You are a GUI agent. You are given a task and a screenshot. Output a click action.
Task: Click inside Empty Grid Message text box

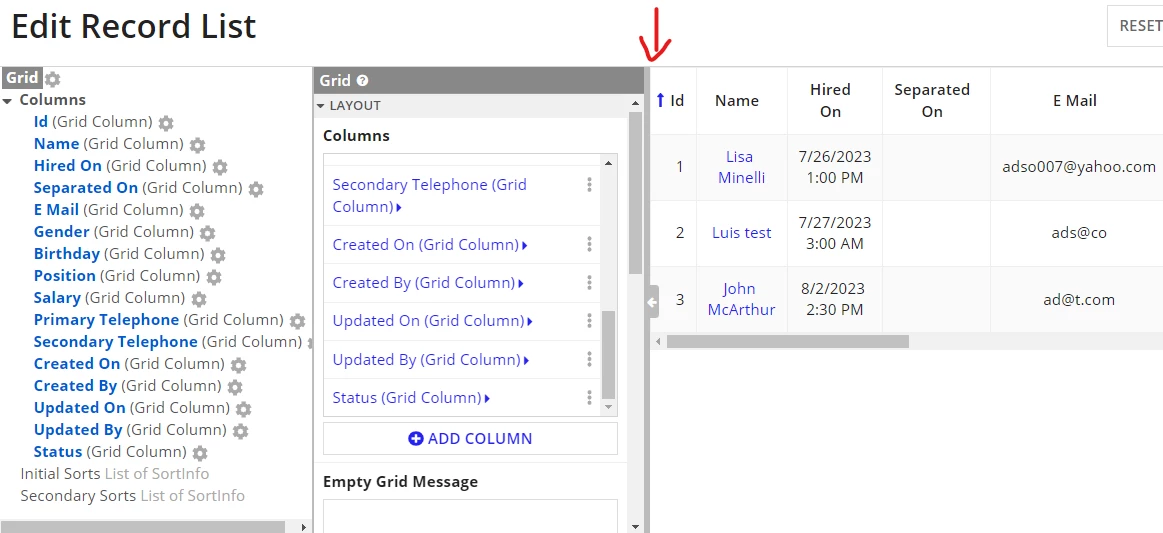[x=470, y=516]
